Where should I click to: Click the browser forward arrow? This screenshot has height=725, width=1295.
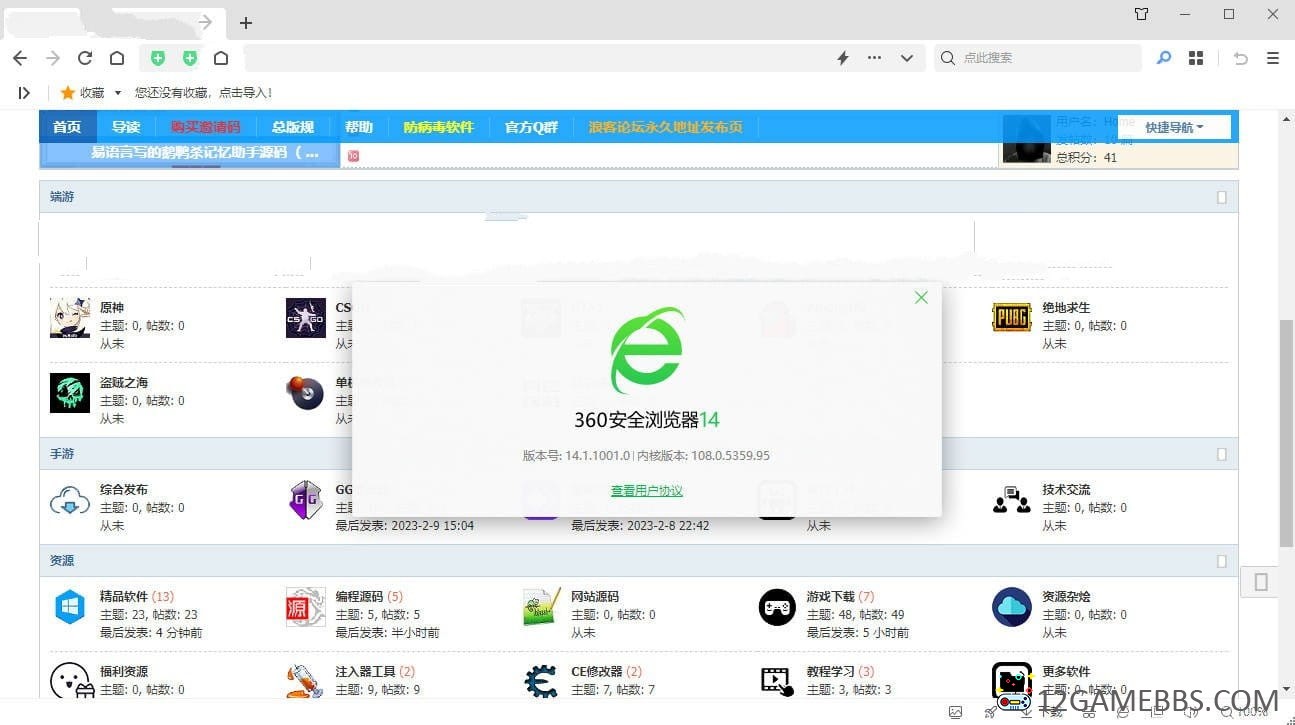(53, 58)
